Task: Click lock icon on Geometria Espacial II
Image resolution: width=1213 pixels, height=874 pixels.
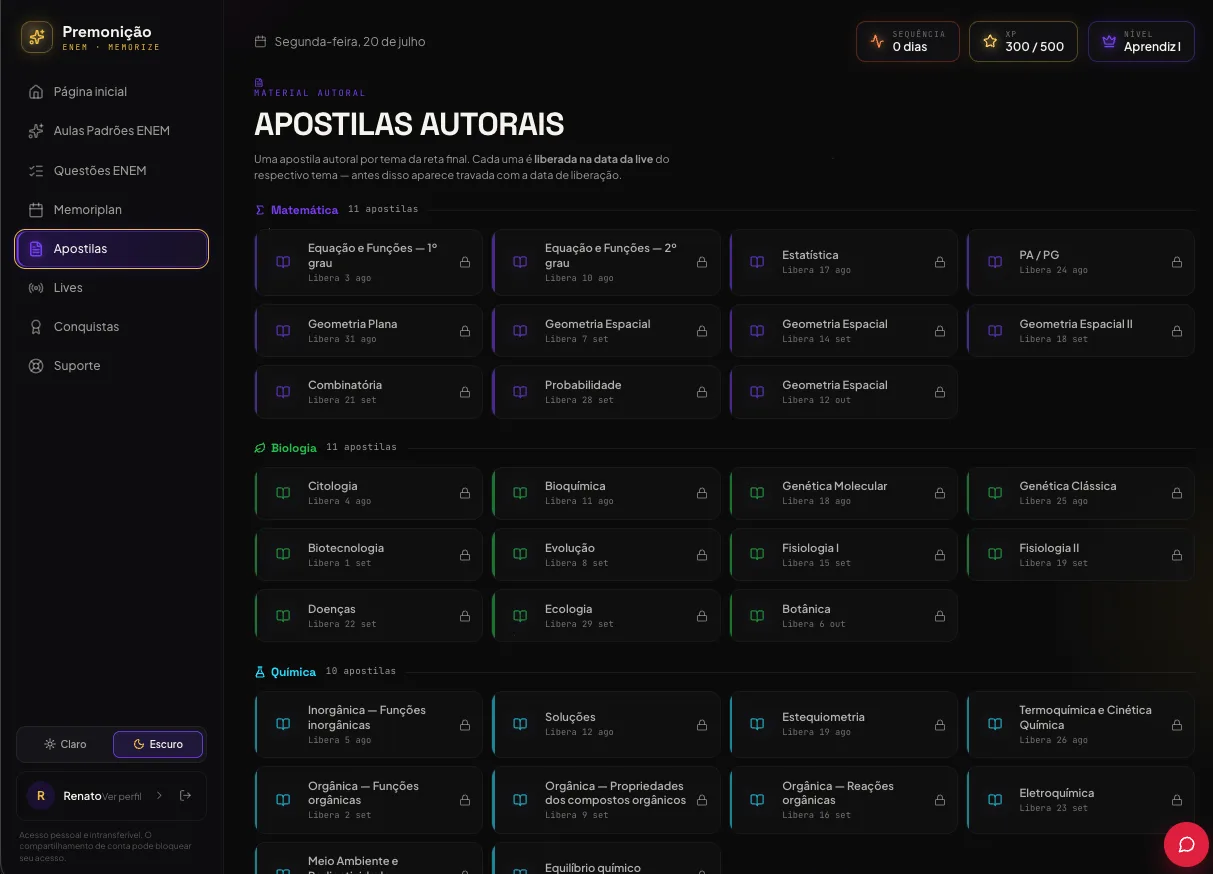Action: 1177,331
